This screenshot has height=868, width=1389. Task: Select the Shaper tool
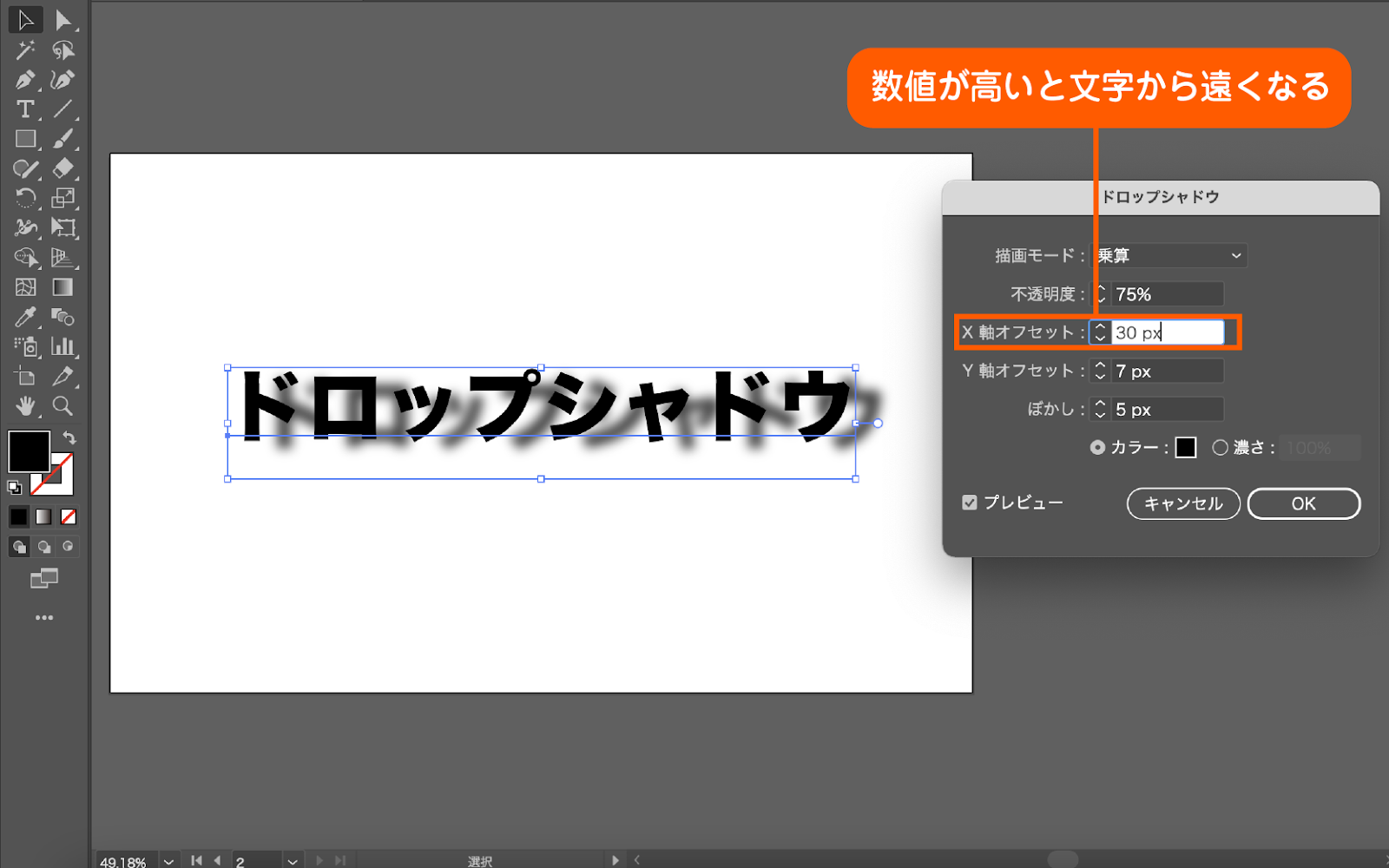tap(25, 168)
